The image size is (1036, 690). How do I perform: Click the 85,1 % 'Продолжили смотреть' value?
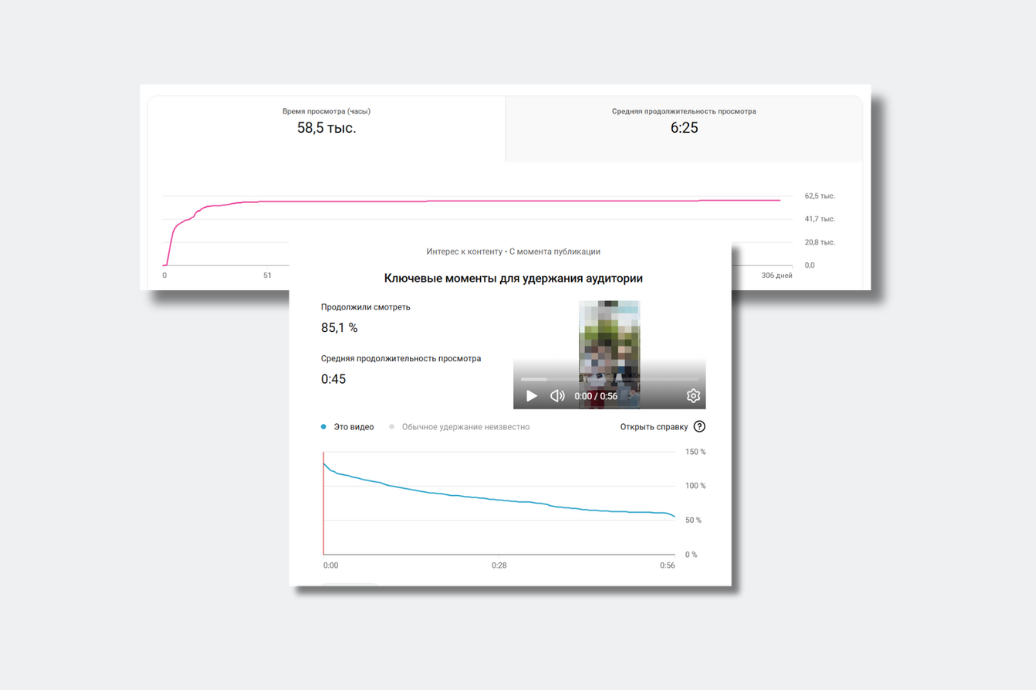click(x=339, y=326)
